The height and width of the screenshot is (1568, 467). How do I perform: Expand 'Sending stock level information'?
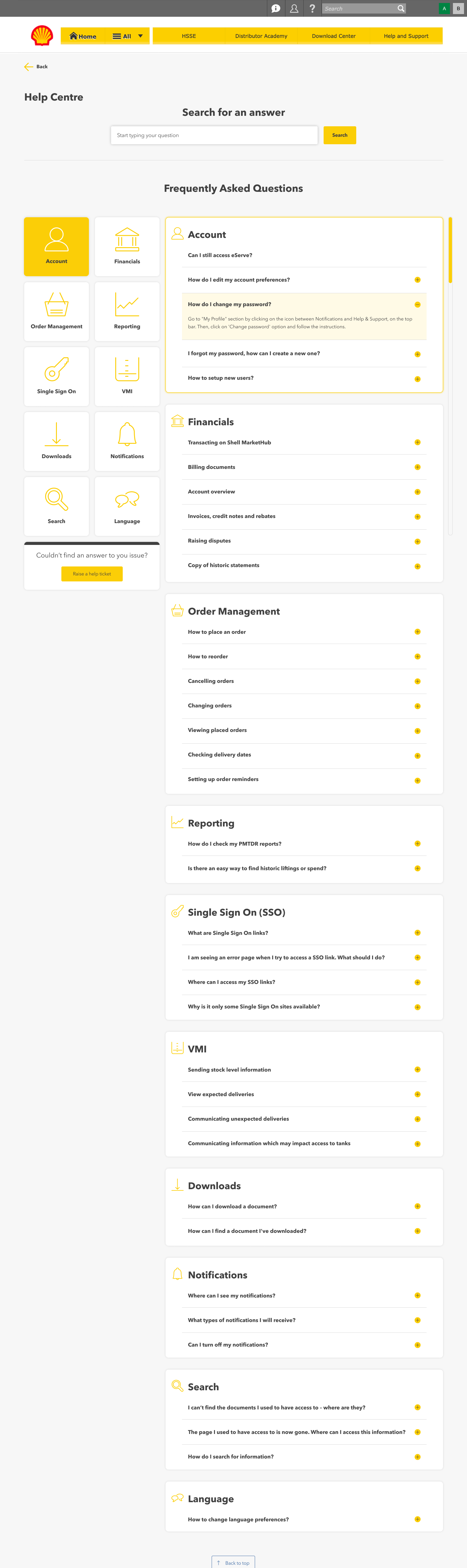(417, 1069)
